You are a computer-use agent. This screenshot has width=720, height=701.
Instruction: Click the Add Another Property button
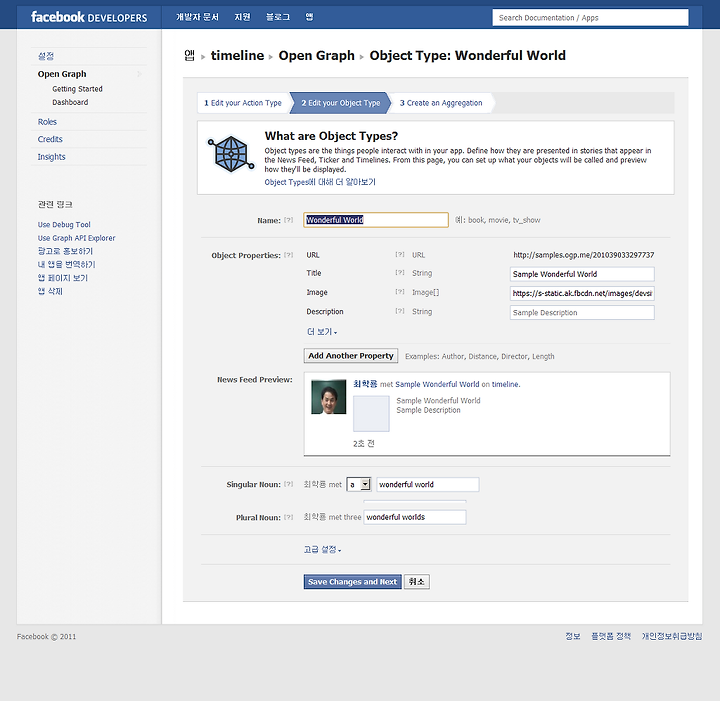[x=351, y=356]
